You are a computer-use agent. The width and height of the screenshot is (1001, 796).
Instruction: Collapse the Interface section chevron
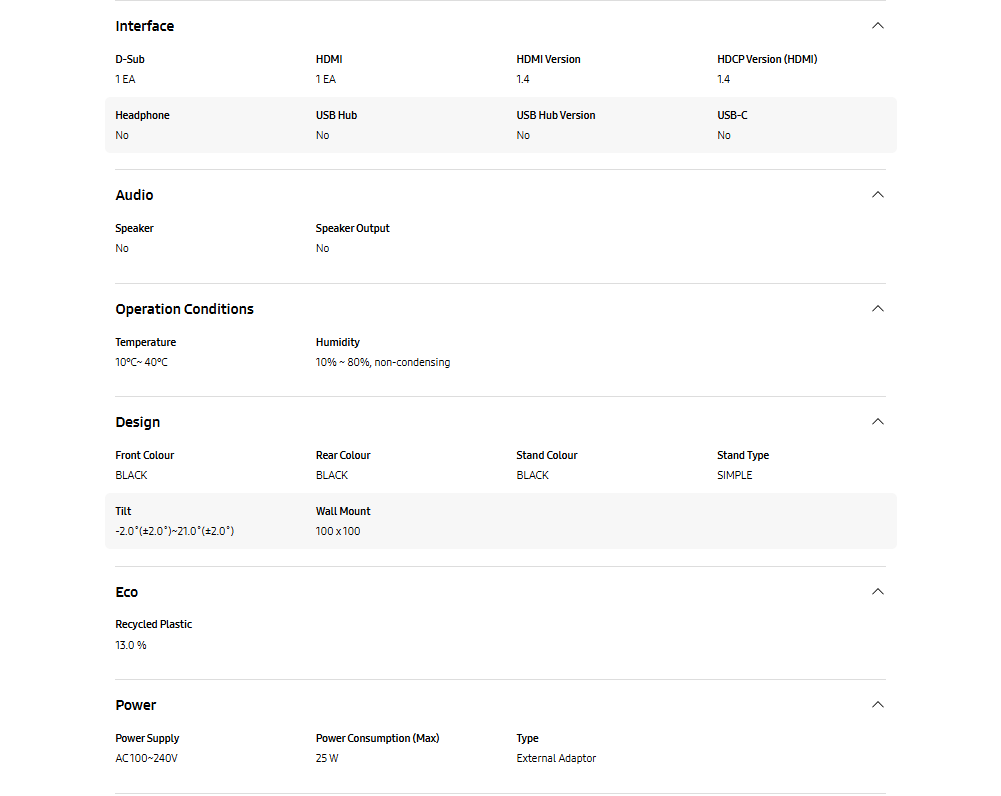pos(877,26)
